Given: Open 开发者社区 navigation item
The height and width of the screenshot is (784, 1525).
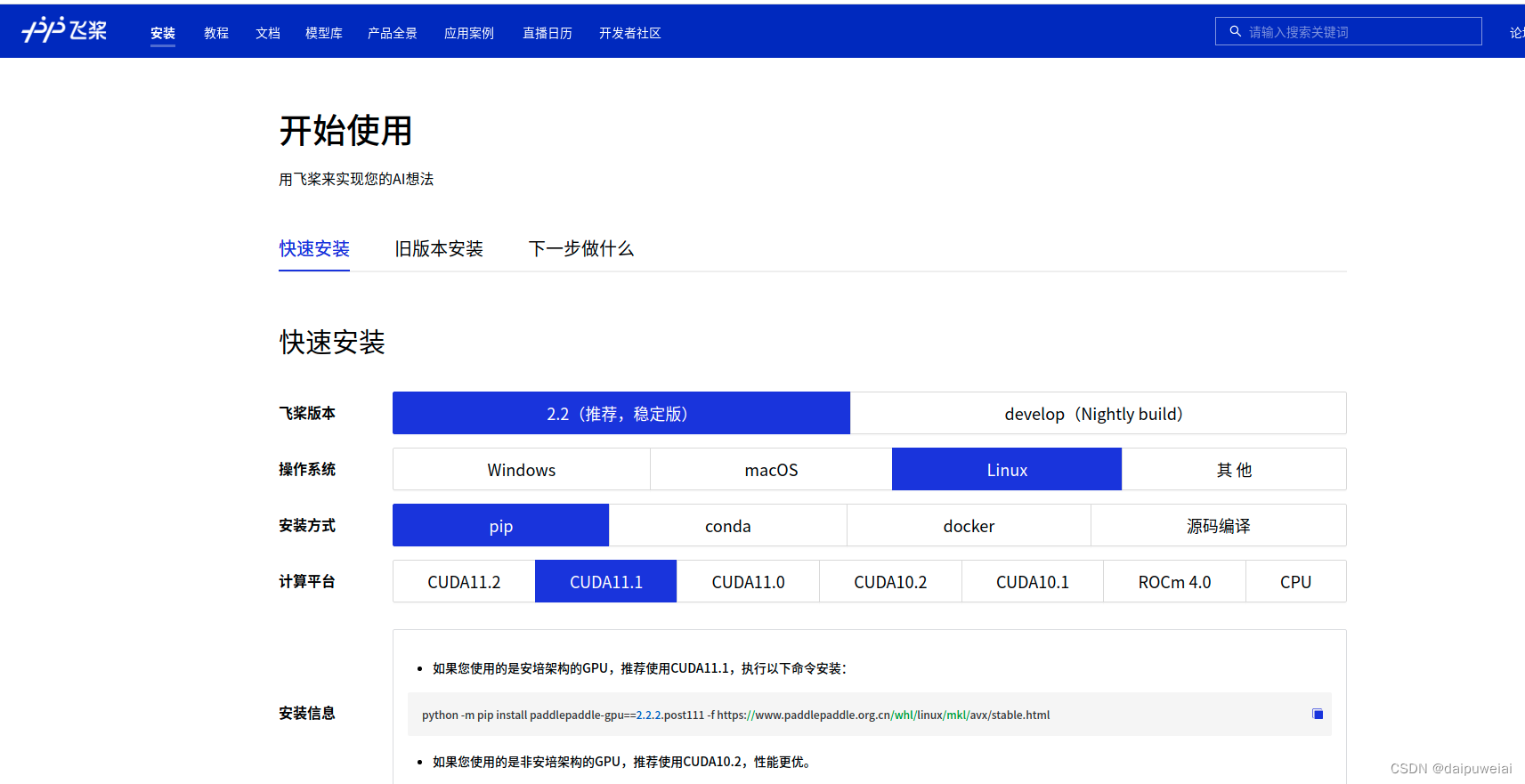Looking at the screenshot, I should pyautogui.click(x=630, y=33).
